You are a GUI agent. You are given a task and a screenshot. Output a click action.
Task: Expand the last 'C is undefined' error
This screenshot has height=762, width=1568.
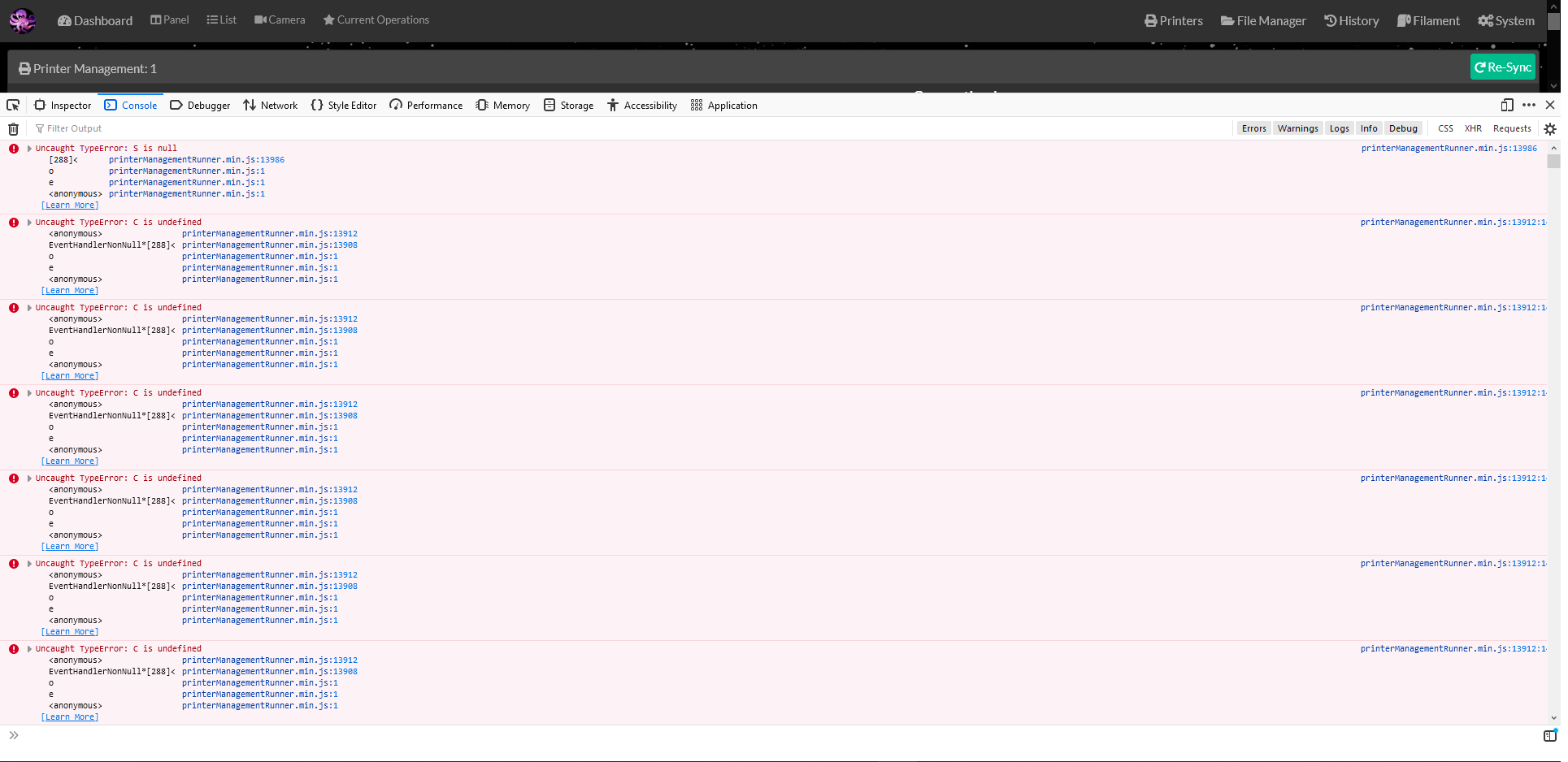pos(29,648)
